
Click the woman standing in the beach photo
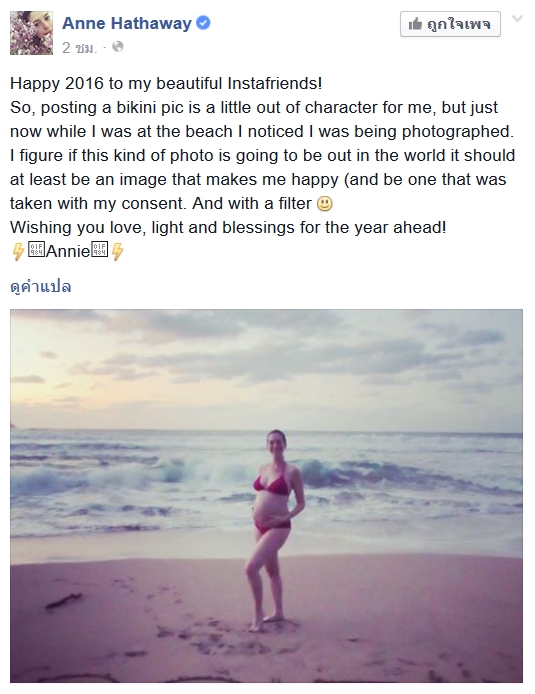273,530
